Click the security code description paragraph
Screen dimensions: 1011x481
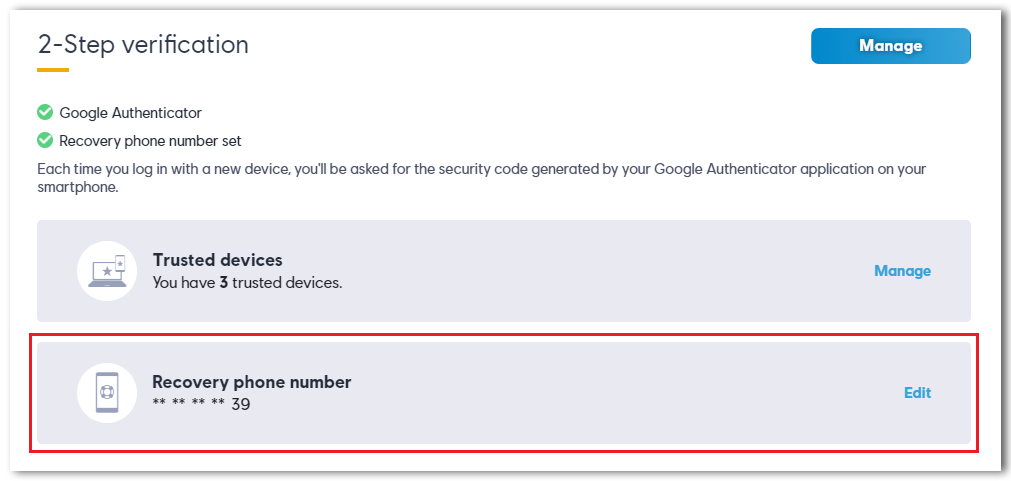[481, 180]
